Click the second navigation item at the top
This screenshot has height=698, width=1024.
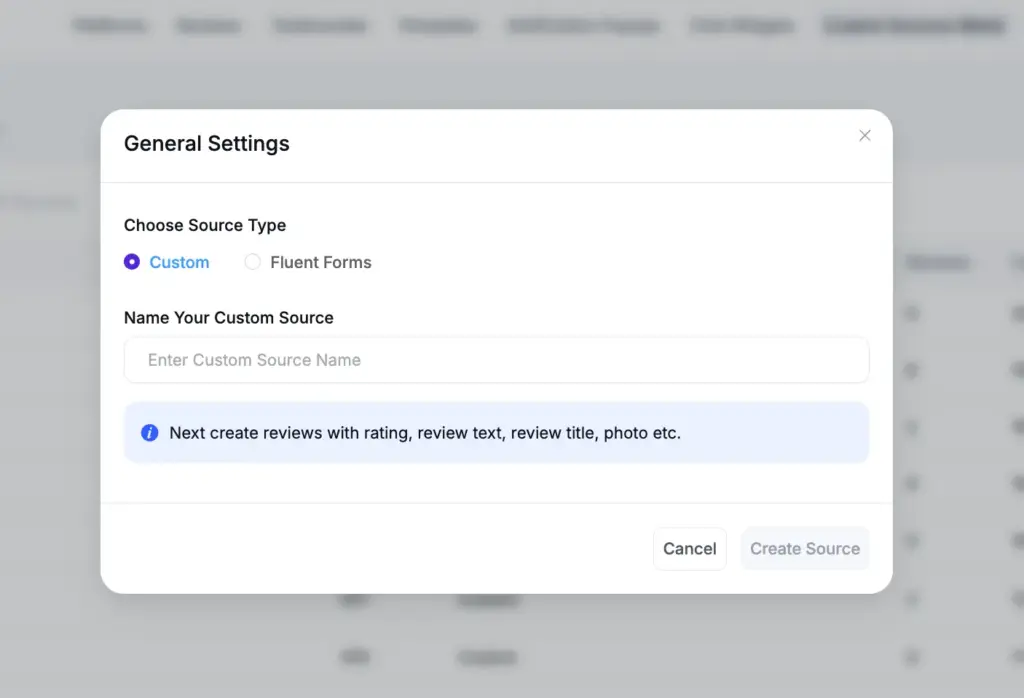[208, 25]
